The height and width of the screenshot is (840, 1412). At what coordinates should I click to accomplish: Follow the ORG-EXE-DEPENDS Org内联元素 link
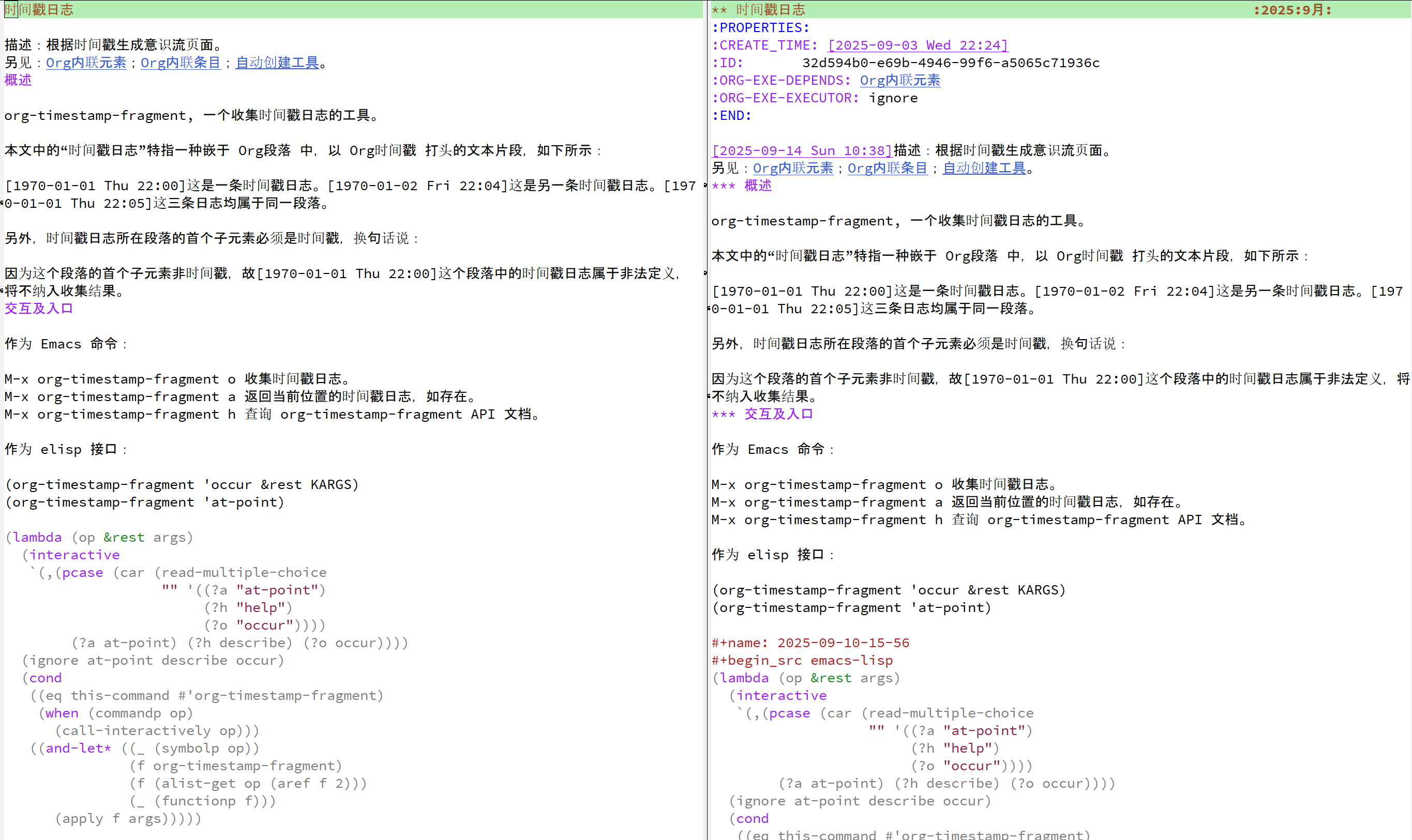899,80
